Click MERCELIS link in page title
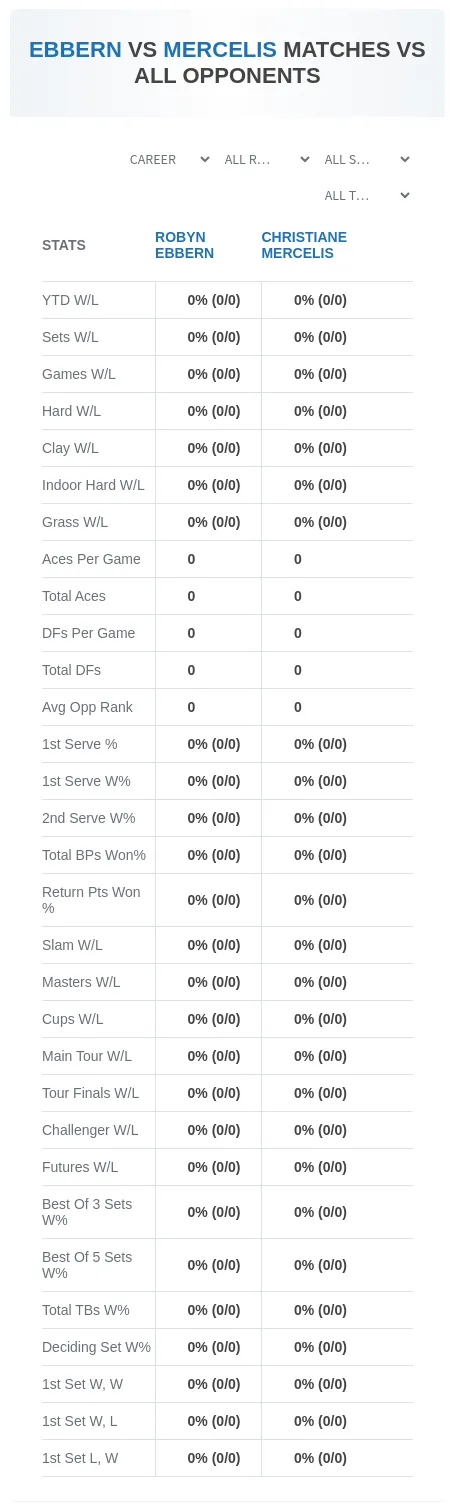The image size is (455, 1512). pyautogui.click(x=220, y=50)
